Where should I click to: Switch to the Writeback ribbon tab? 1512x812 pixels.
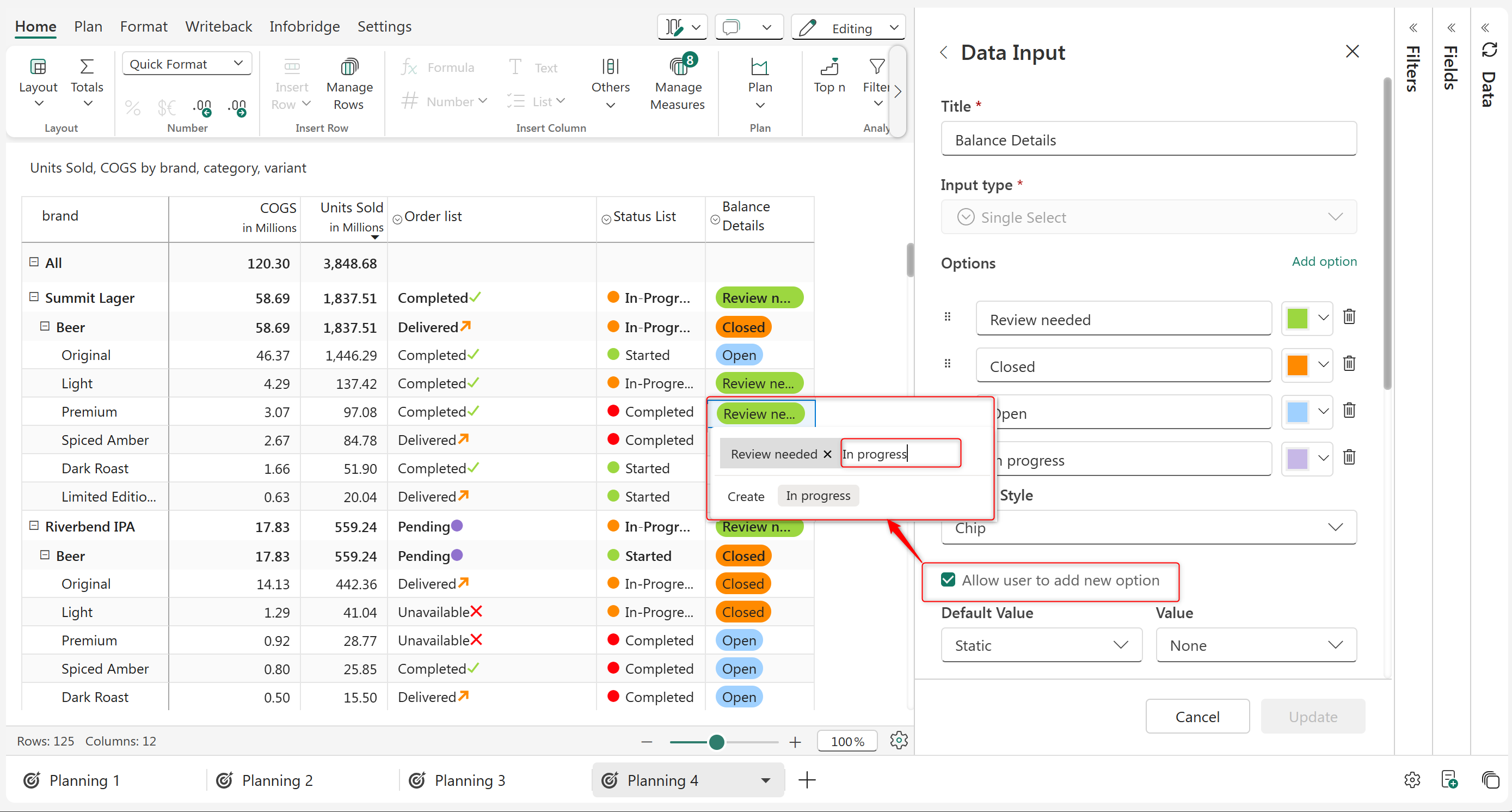218,27
